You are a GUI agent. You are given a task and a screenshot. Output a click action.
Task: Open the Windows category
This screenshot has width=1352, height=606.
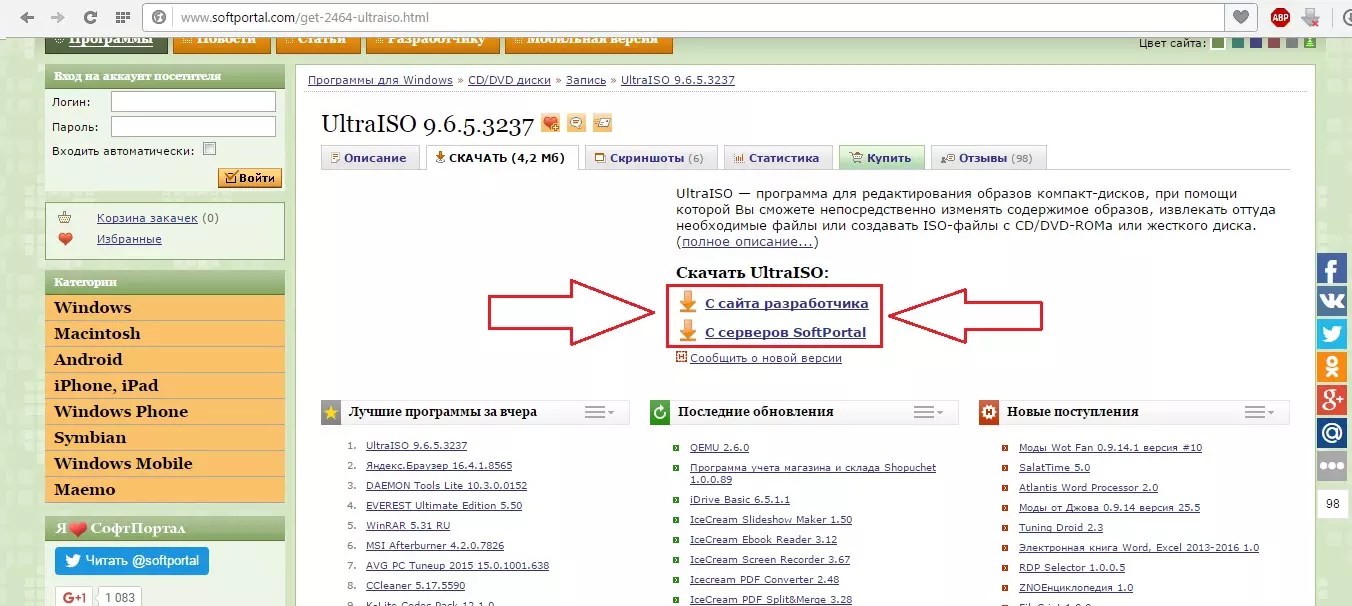click(x=165, y=307)
